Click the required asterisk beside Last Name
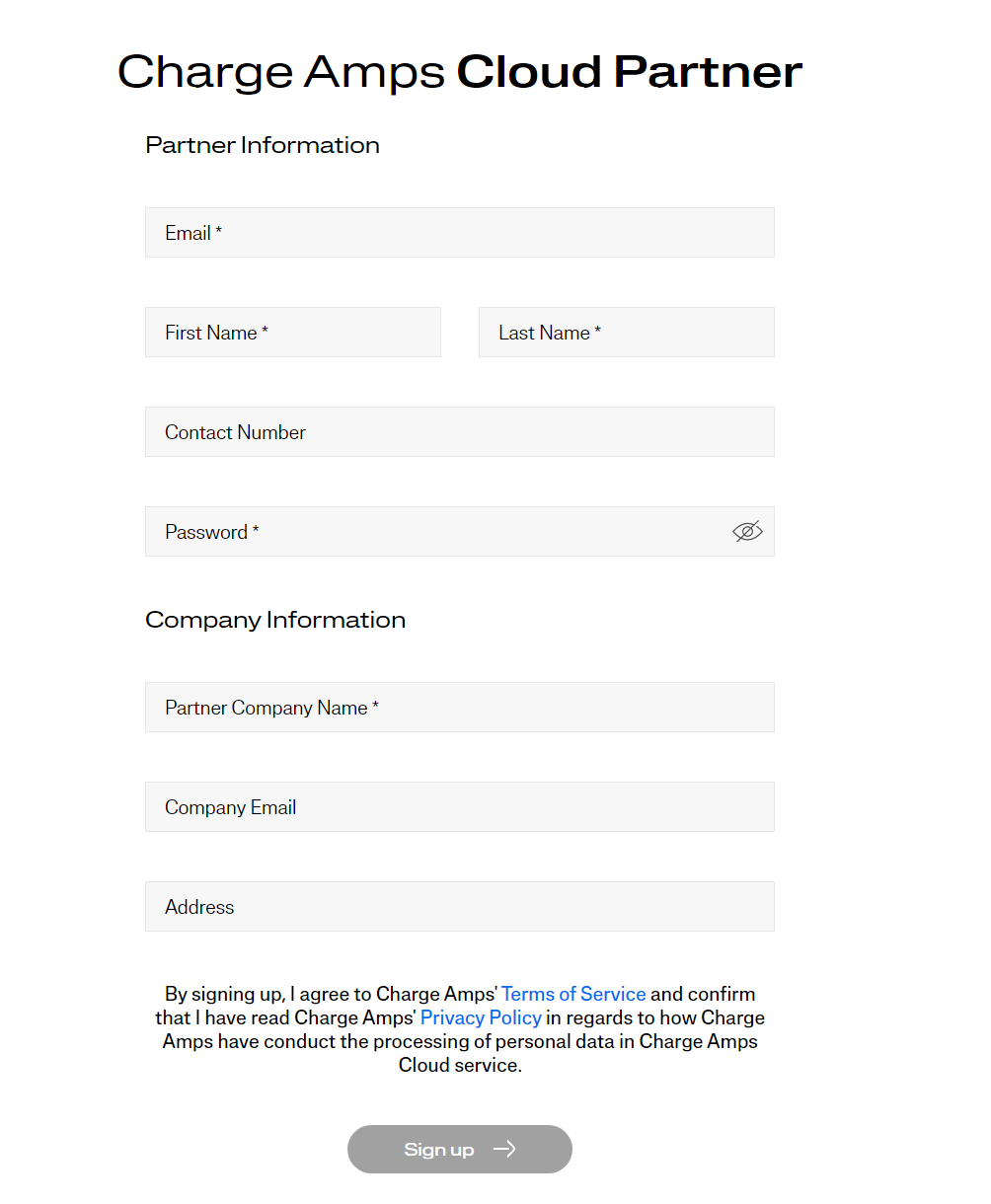991x1204 pixels. pyautogui.click(x=598, y=332)
